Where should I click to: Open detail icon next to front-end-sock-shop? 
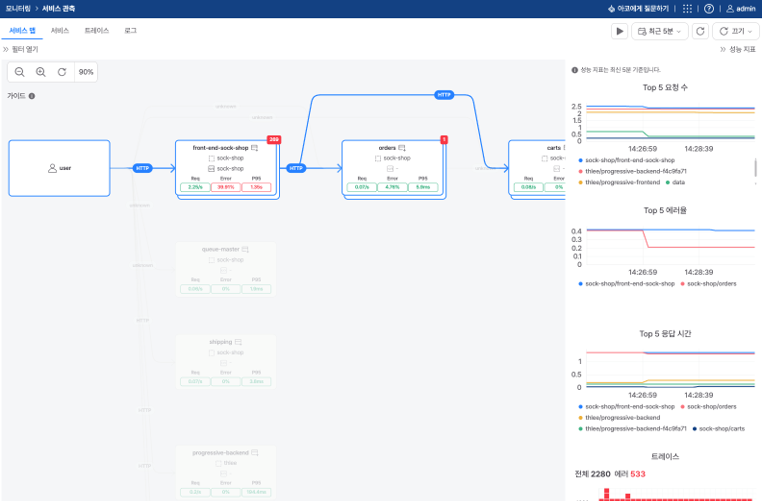point(255,148)
